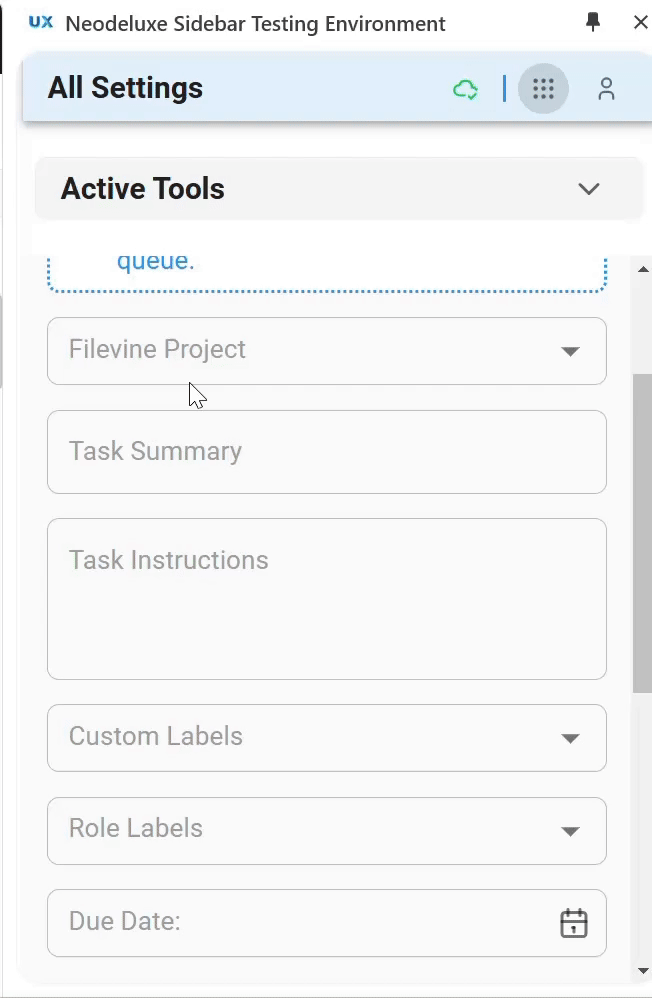
Task: Close the Neodeluxe sidebar panel
Action: (x=641, y=22)
